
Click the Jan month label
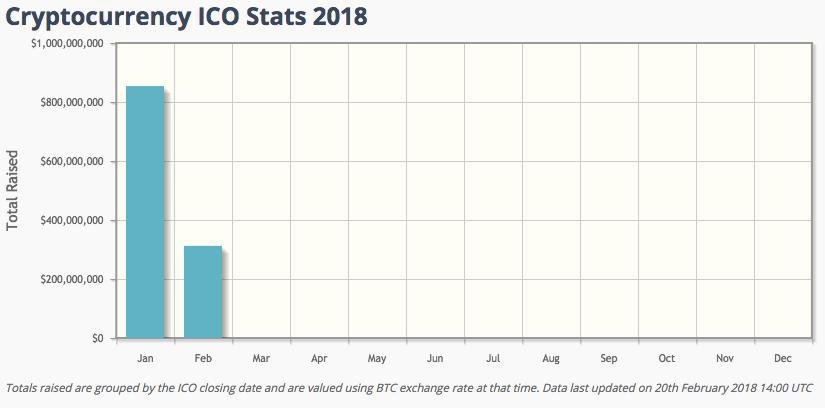coord(145,358)
